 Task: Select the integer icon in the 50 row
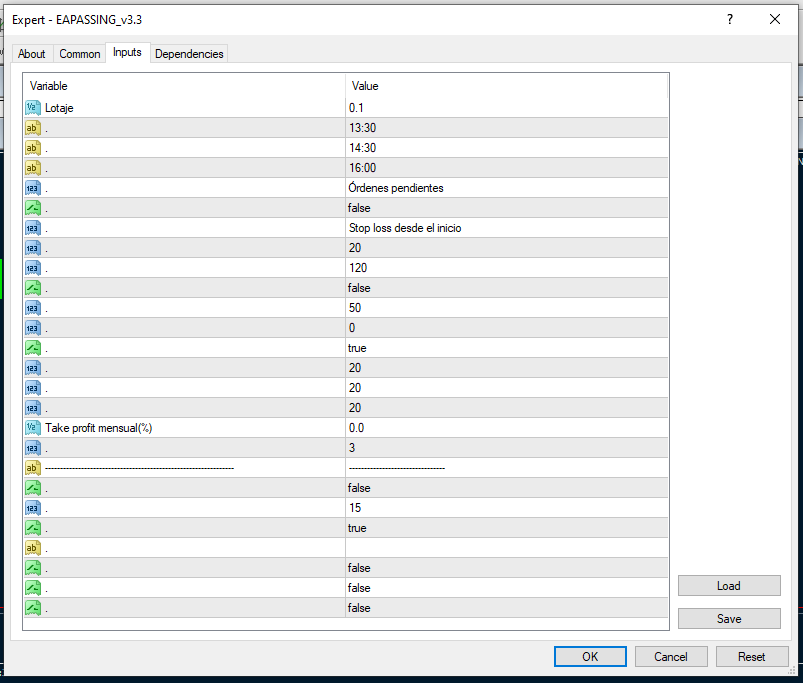coord(33,308)
